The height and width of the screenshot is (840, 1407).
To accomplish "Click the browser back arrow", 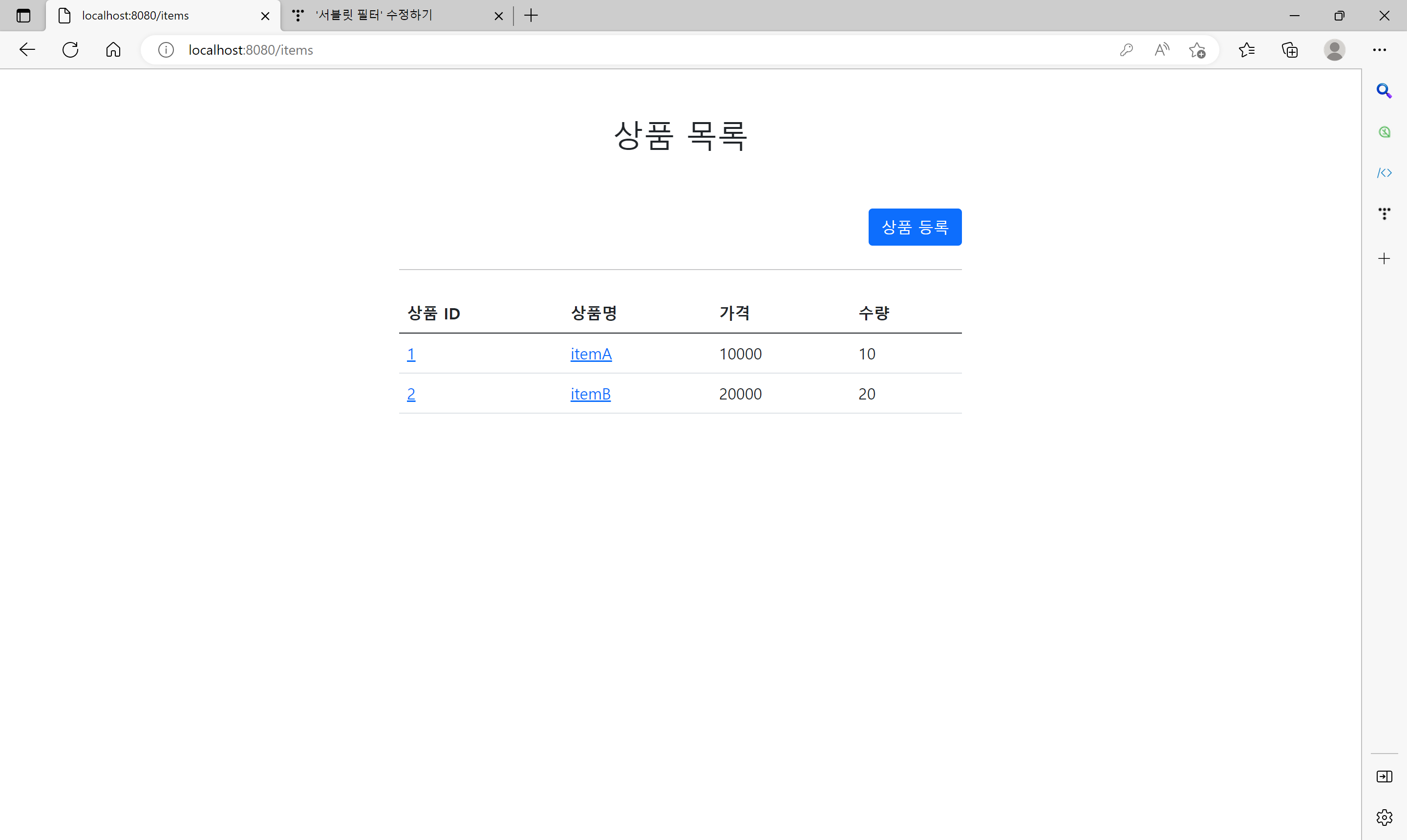I will coord(27,50).
